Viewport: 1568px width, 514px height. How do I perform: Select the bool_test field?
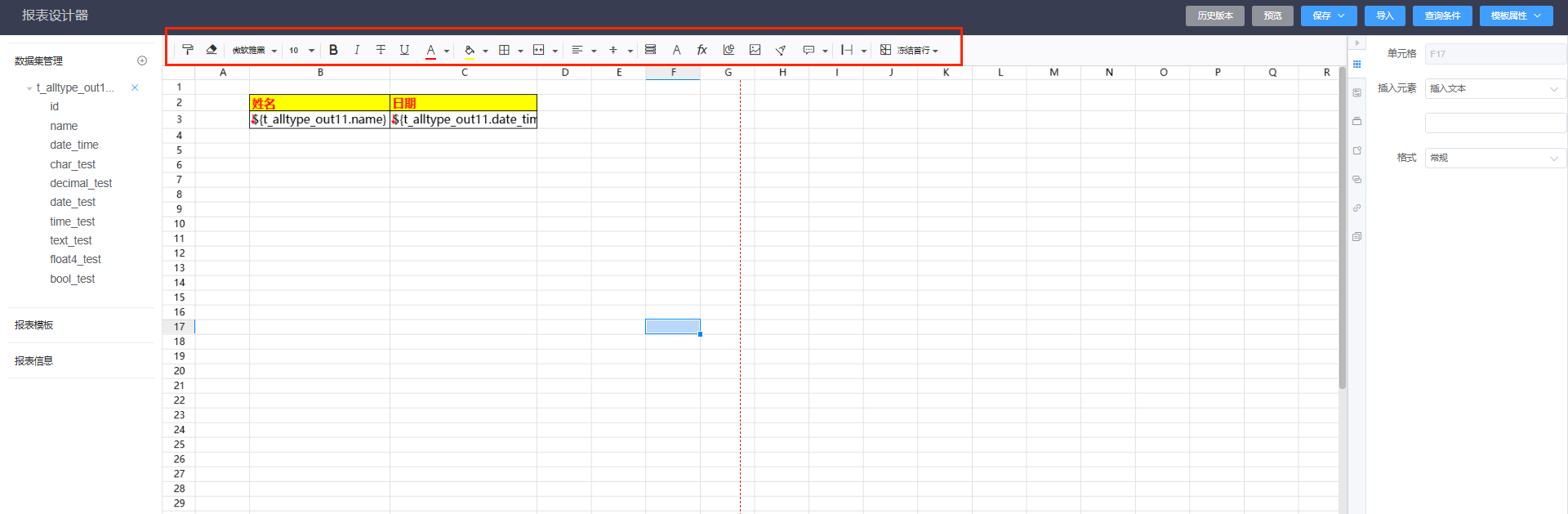pyautogui.click(x=73, y=279)
